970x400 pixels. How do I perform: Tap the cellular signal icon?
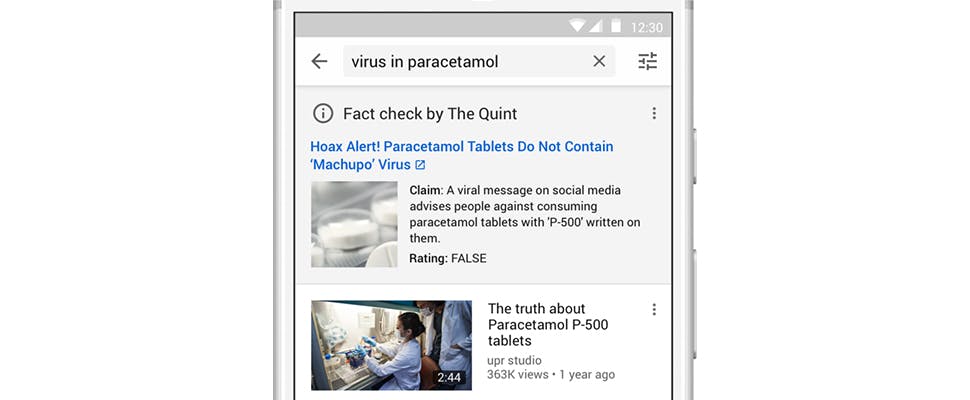click(x=595, y=26)
